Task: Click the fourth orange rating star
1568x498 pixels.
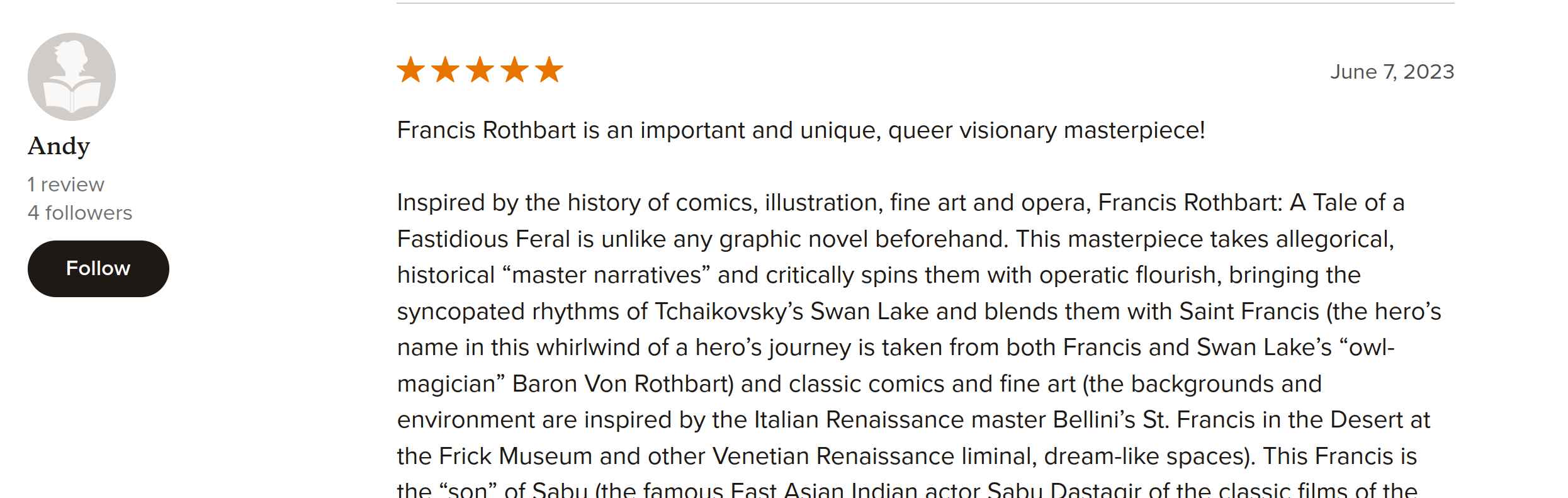Action: point(515,69)
